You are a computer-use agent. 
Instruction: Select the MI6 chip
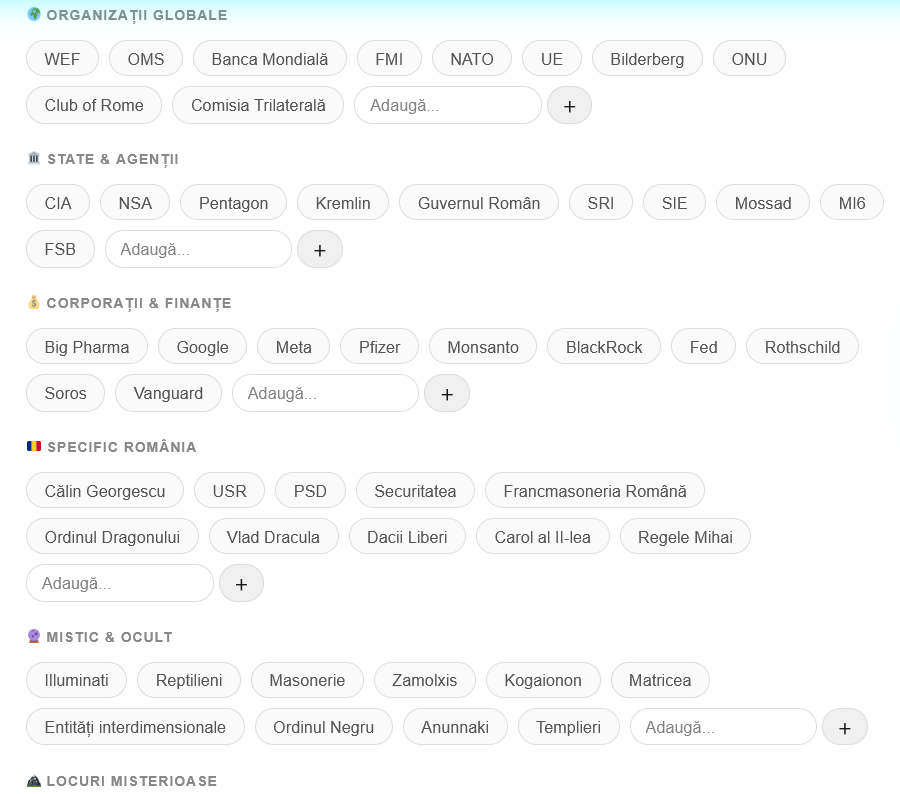point(852,203)
